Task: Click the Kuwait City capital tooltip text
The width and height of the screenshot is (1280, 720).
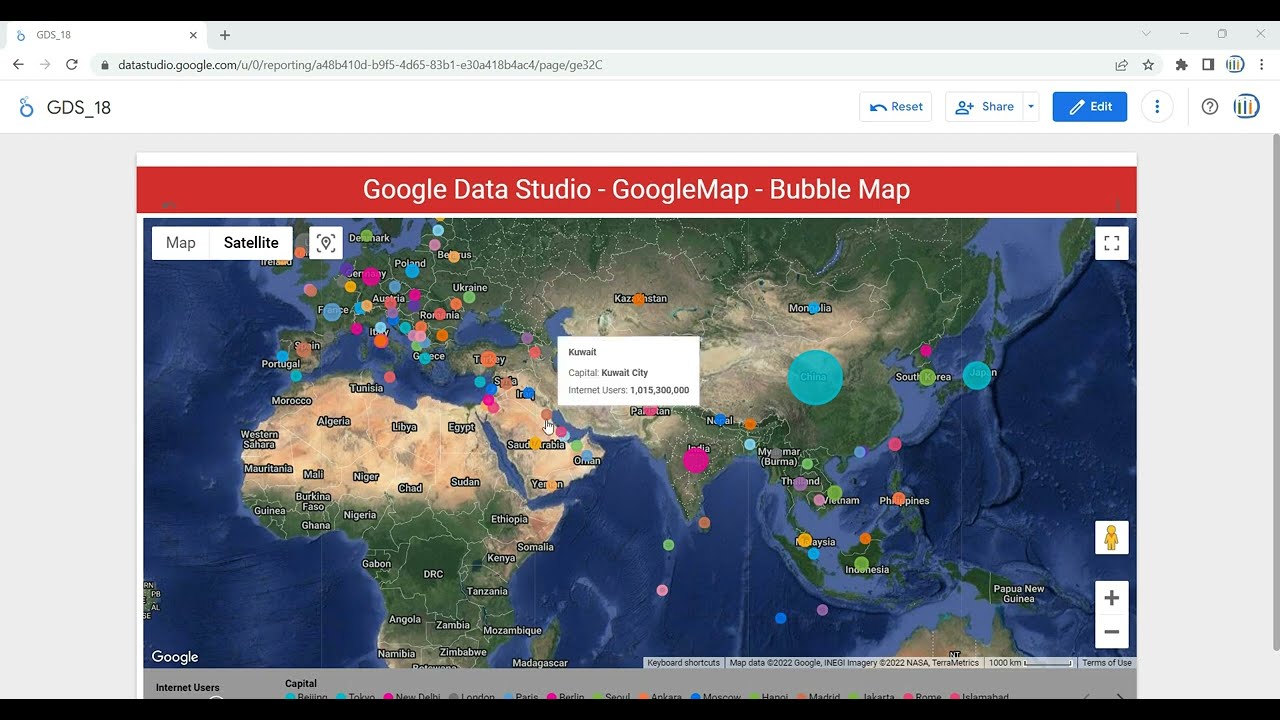Action: (x=625, y=373)
